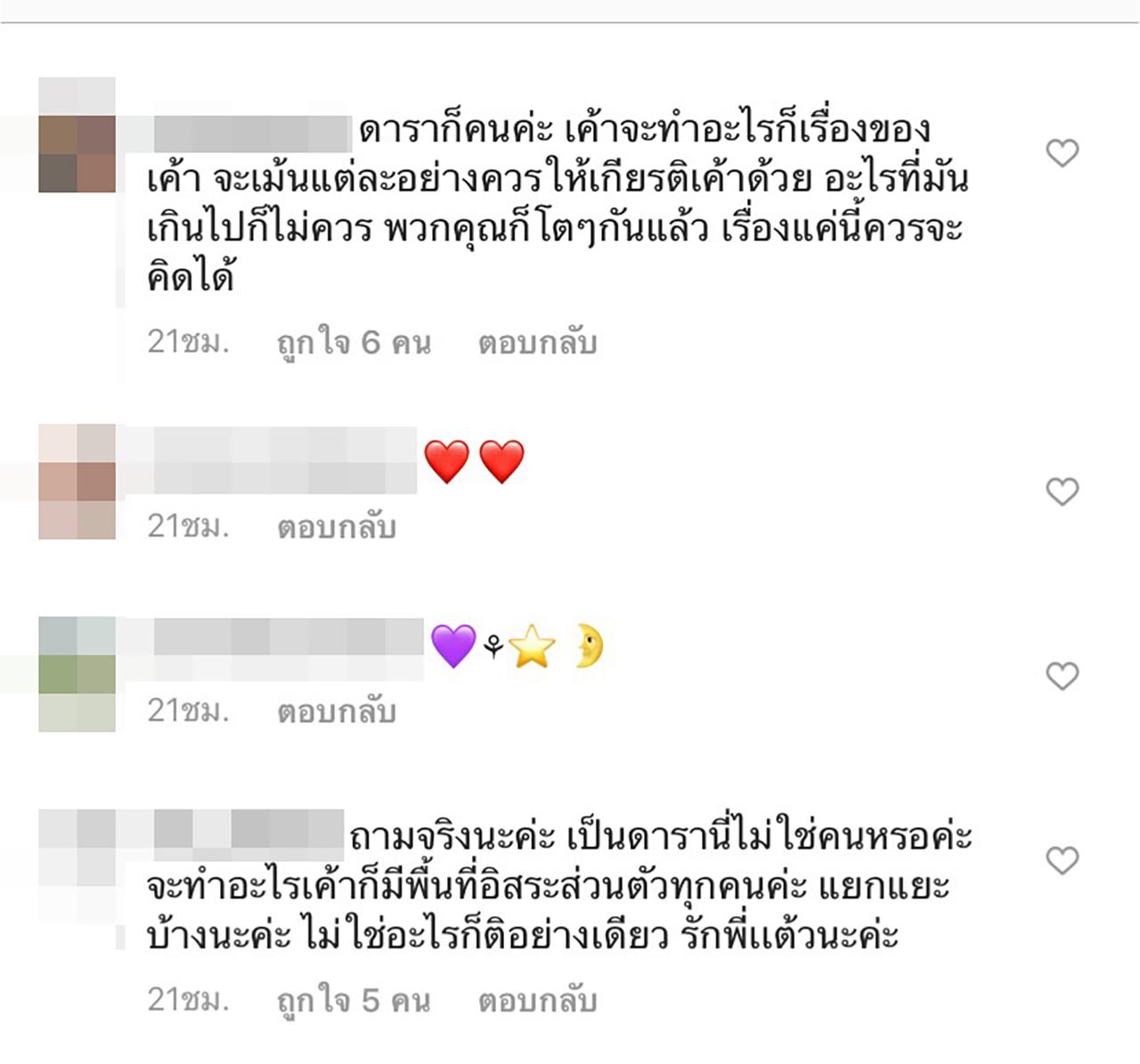Like the comment beginning ดาราก็คนค่ะ
Viewport: 1140px width, 1064px height.
tap(1062, 153)
